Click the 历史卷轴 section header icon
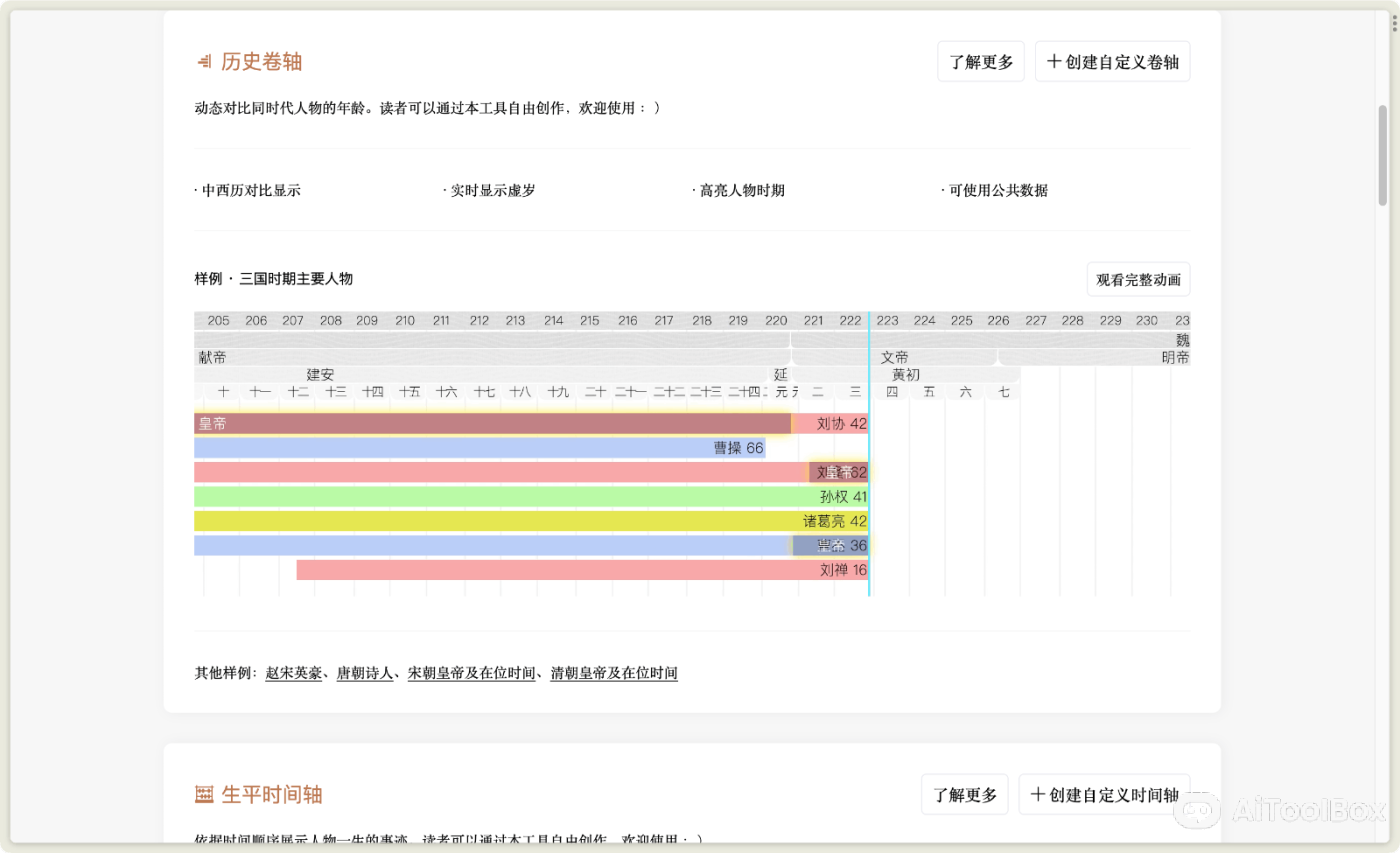Screen dimensions: 1400x853 [203, 61]
